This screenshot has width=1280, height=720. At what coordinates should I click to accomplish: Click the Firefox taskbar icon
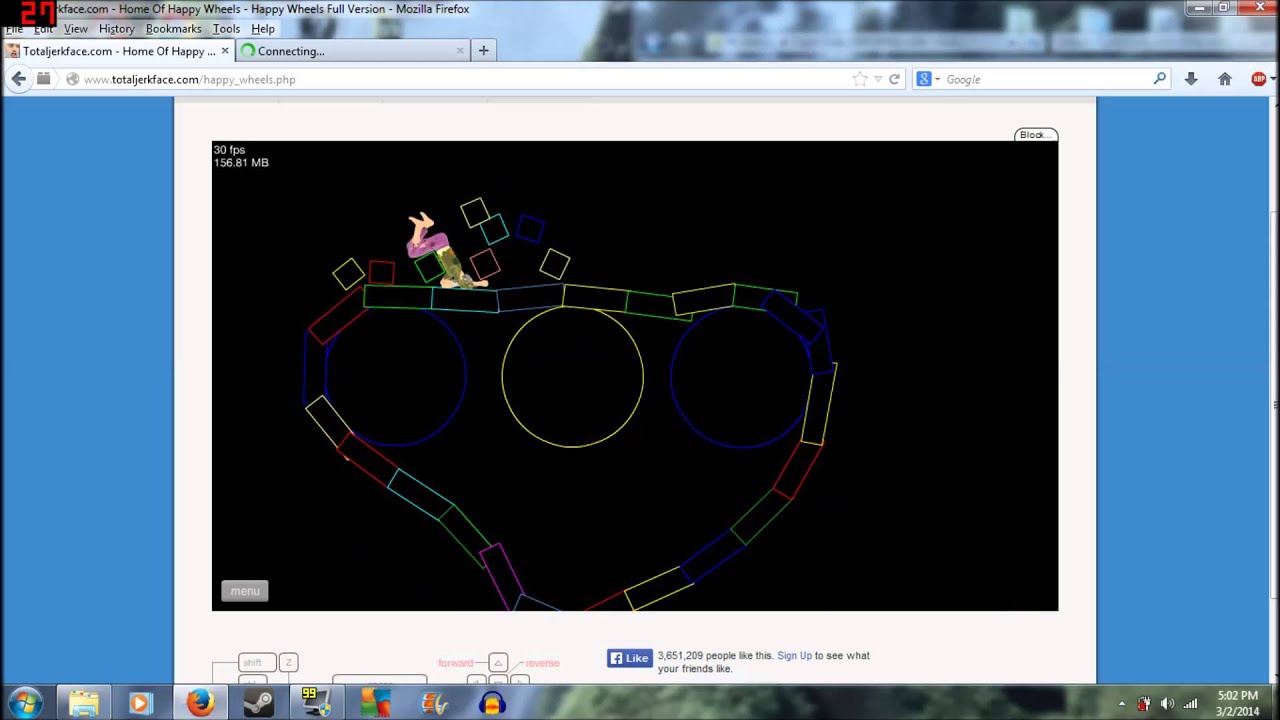200,703
